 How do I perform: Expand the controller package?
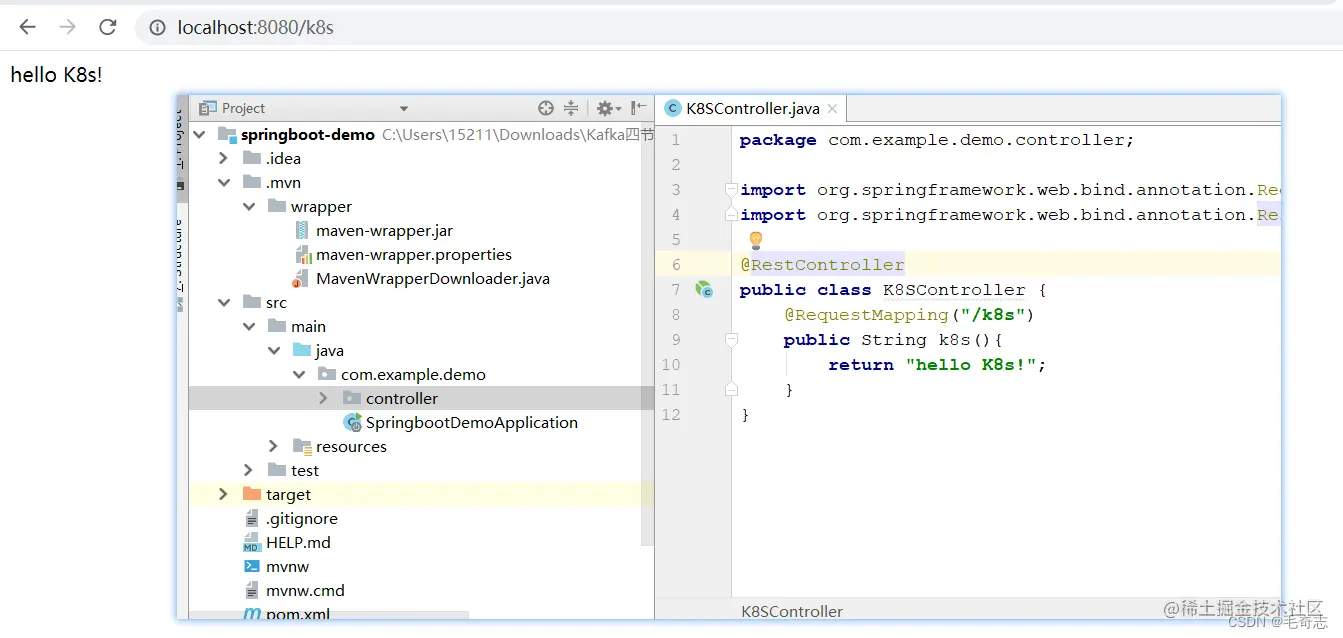click(323, 398)
